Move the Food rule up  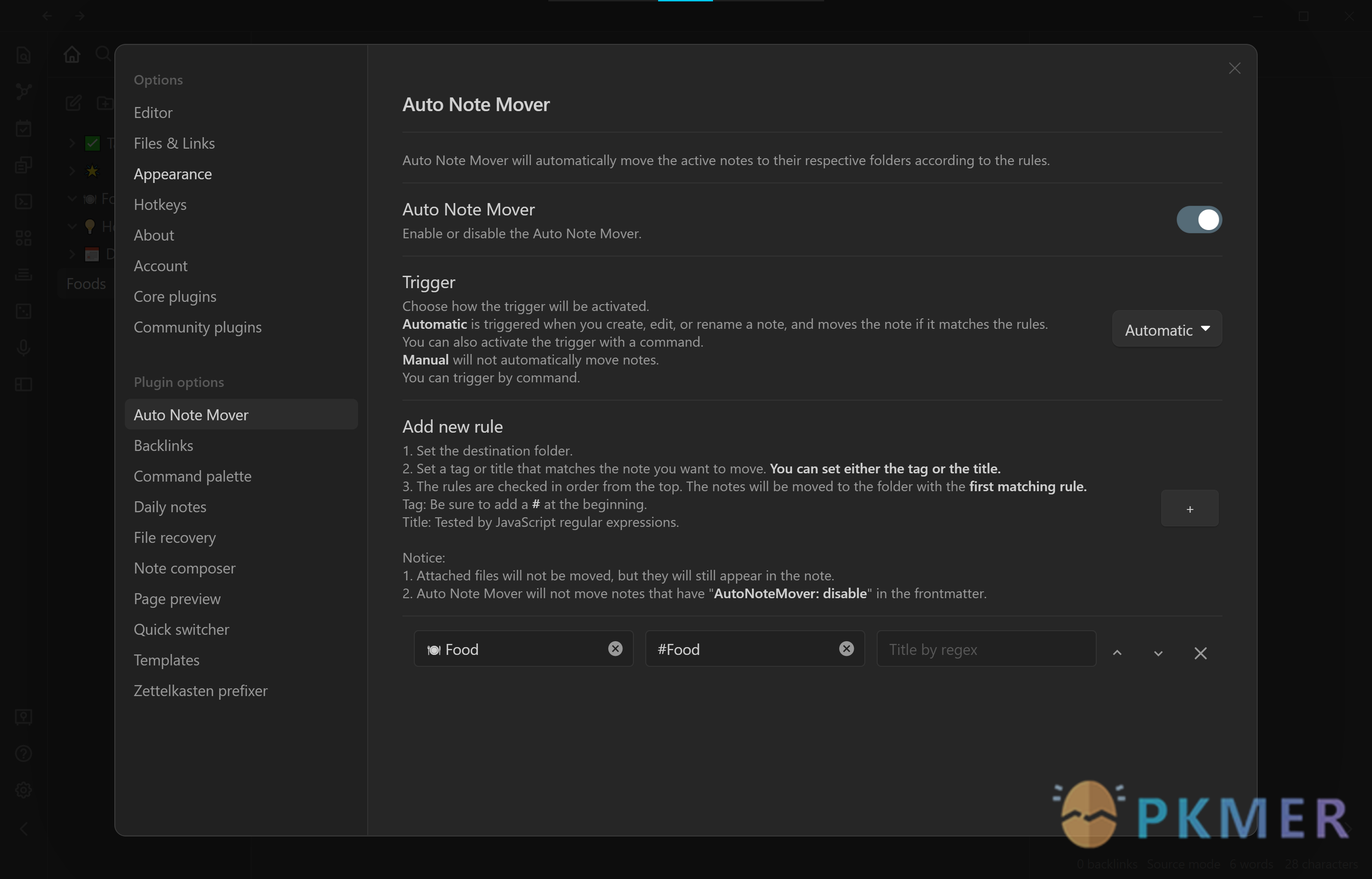[1117, 653]
